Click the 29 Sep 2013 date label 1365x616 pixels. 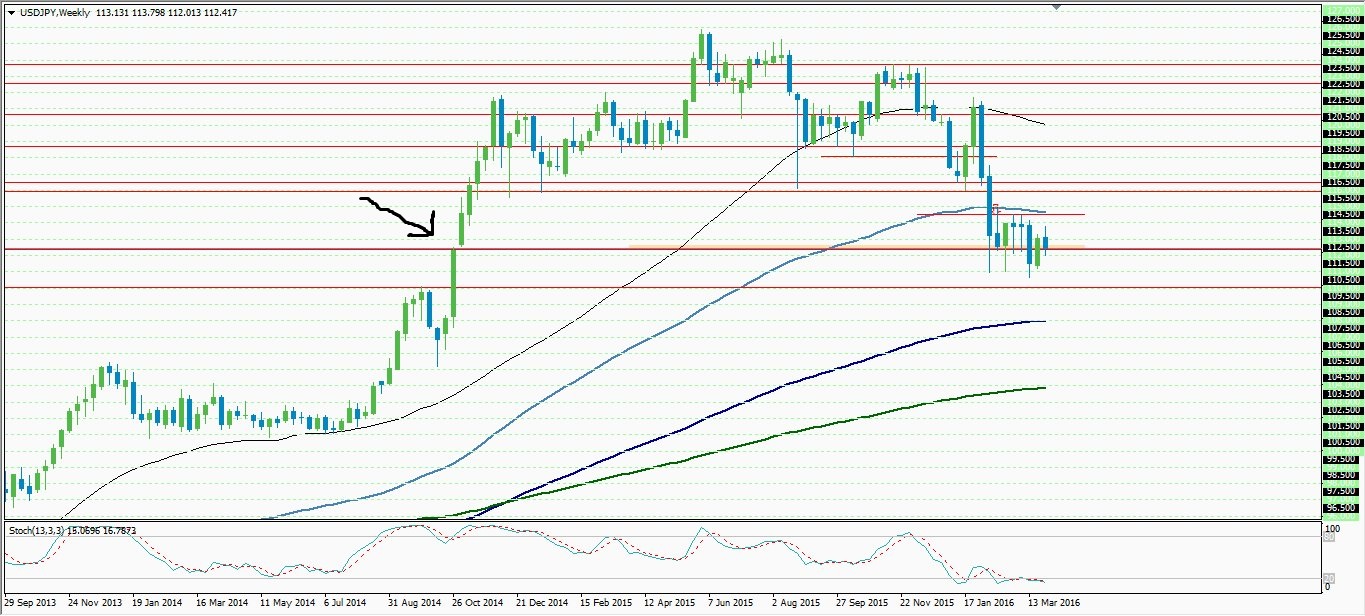click(x=30, y=604)
